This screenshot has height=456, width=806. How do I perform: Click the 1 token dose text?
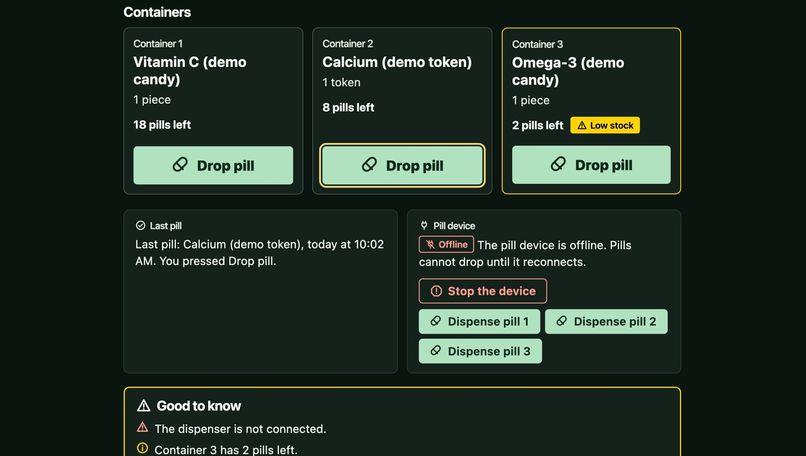point(341,82)
